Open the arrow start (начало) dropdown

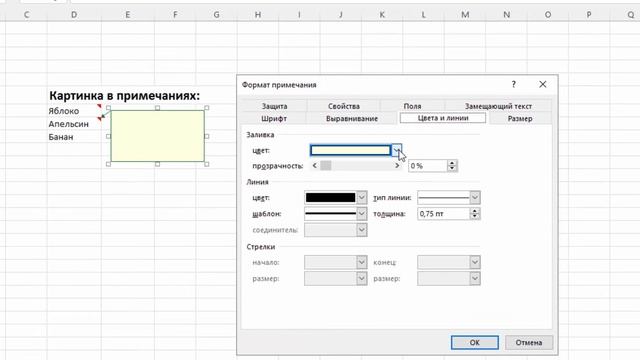coord(362,262)
